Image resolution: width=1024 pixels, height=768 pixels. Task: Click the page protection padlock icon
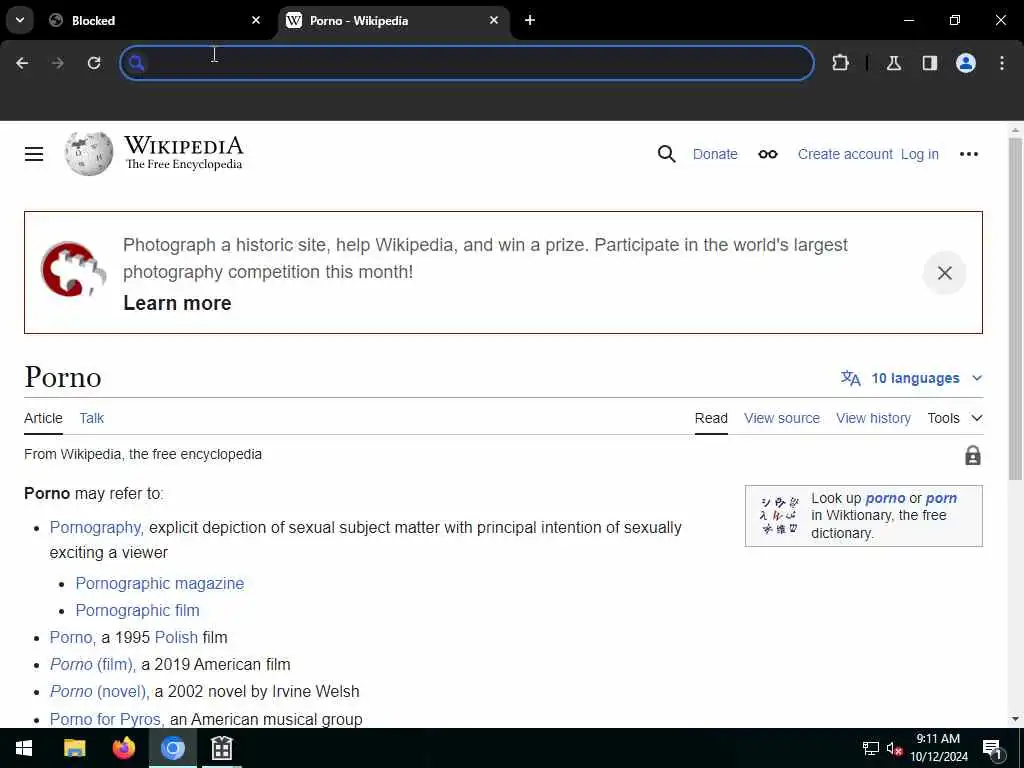click(x=972, y=455)
